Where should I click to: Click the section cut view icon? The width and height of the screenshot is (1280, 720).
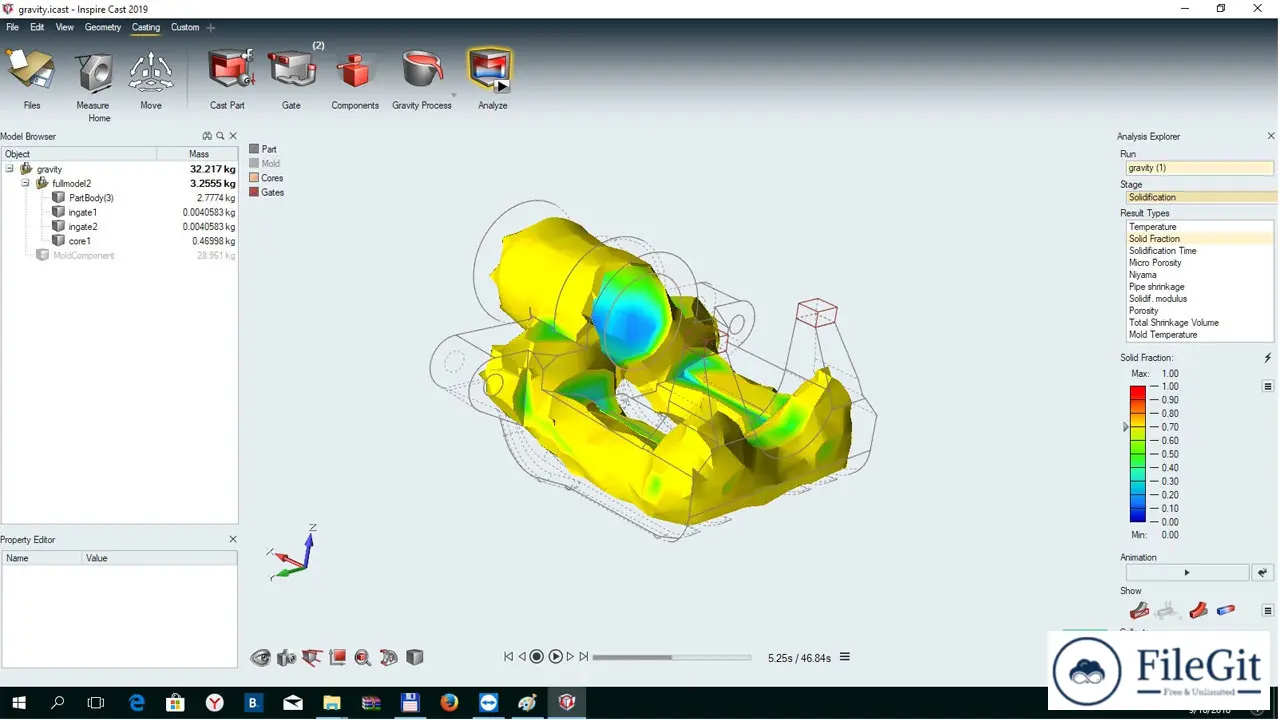[x=311, y=657]
